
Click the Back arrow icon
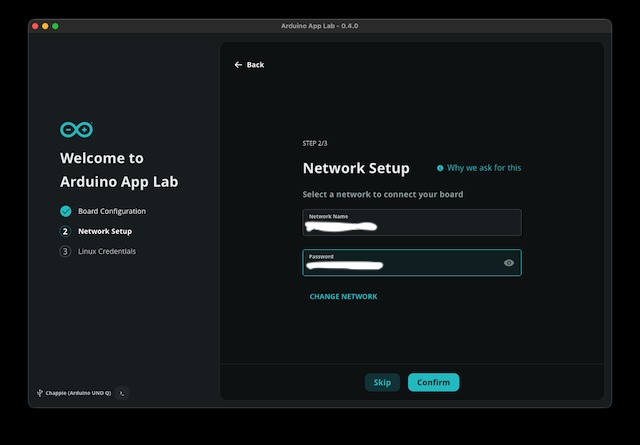click(238, 65)
